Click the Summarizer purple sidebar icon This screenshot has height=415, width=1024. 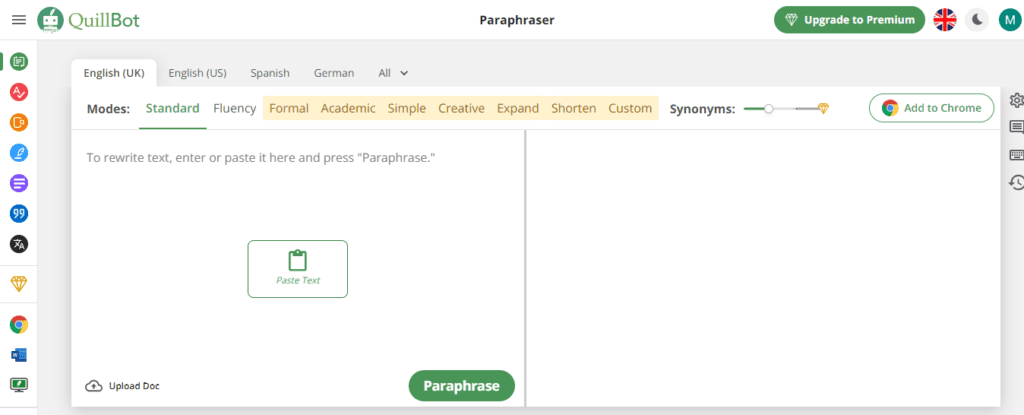[18, 183]
